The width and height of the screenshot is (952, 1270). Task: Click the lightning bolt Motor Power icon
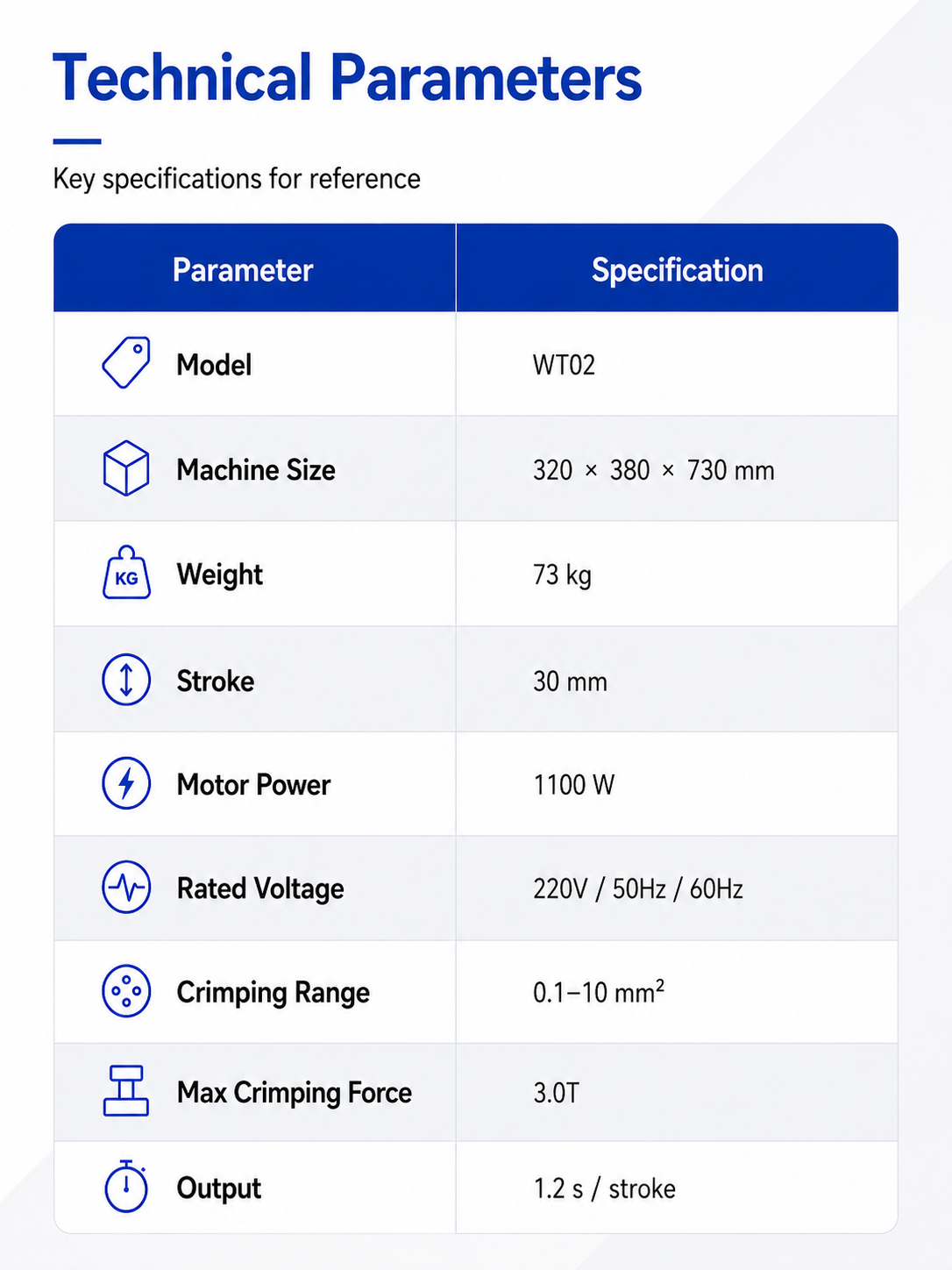[x=126, y=783]
